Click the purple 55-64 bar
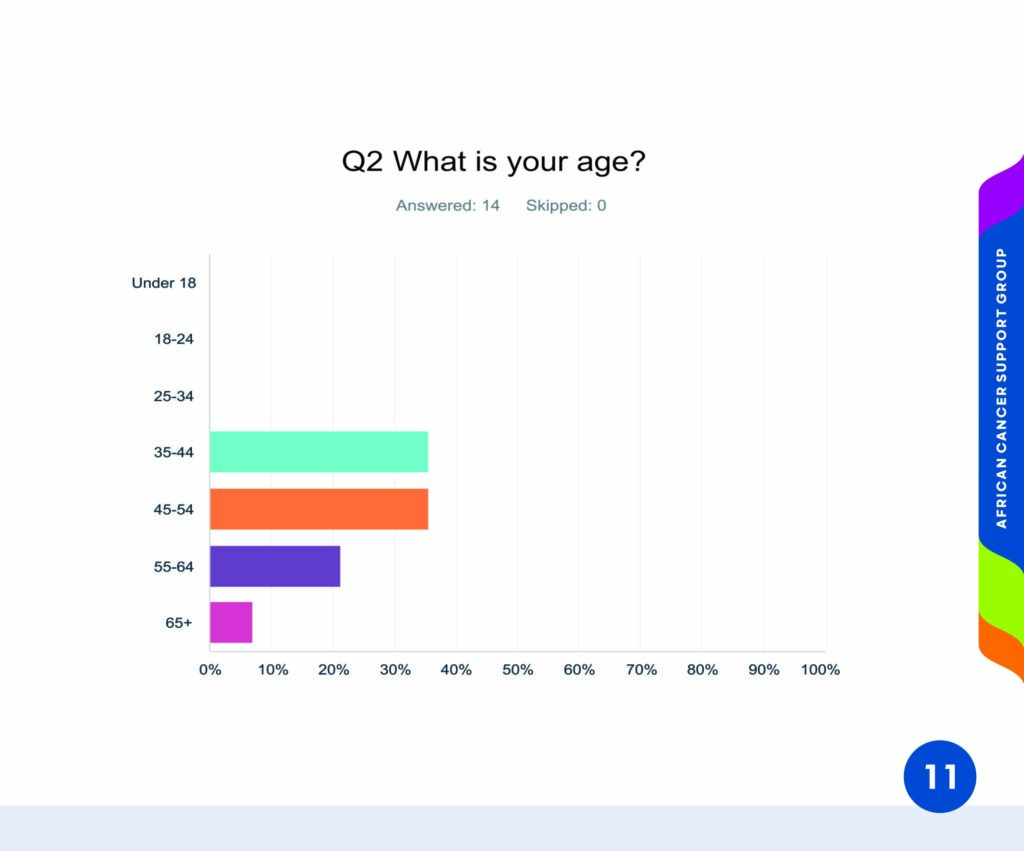Screen dimensions: 1024x851 coord(275,566)
